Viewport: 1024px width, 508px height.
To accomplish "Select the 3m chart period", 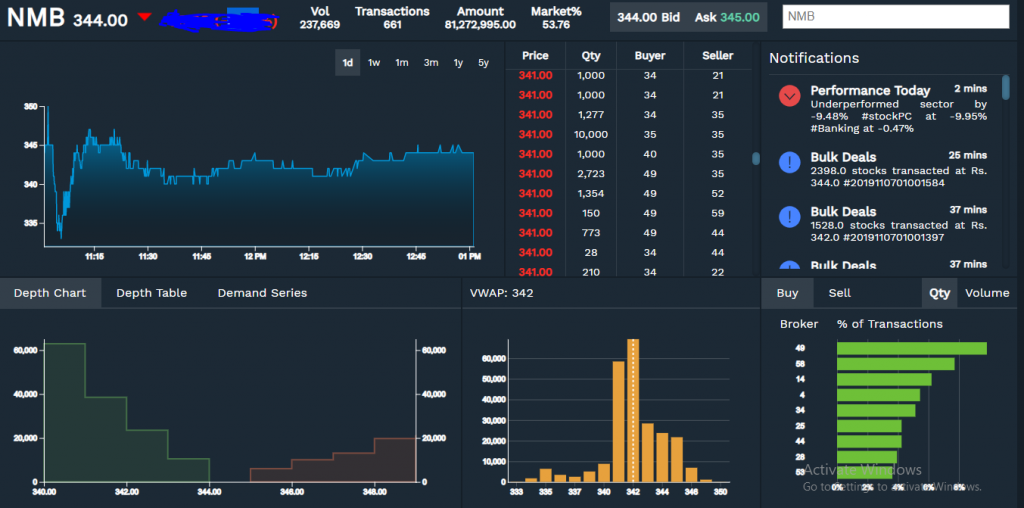I will coord(430,63).
